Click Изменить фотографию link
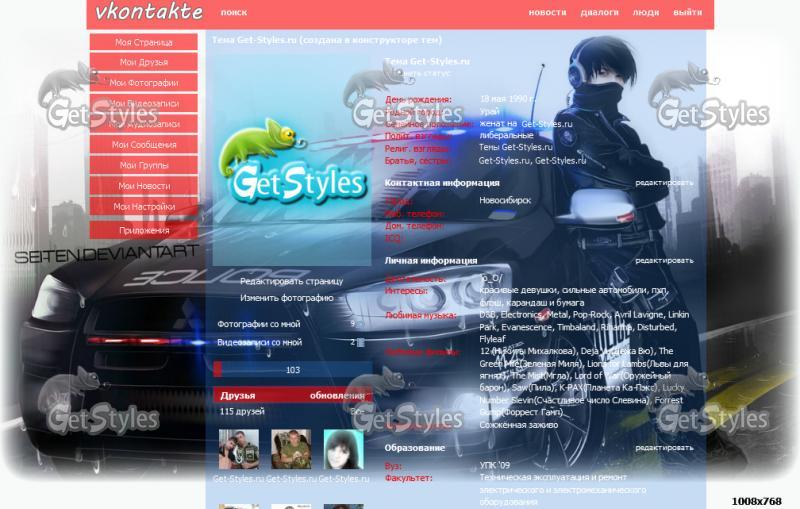Image resolution: width=800 pixels, height=509 pixels. click(x=286, y=298)
